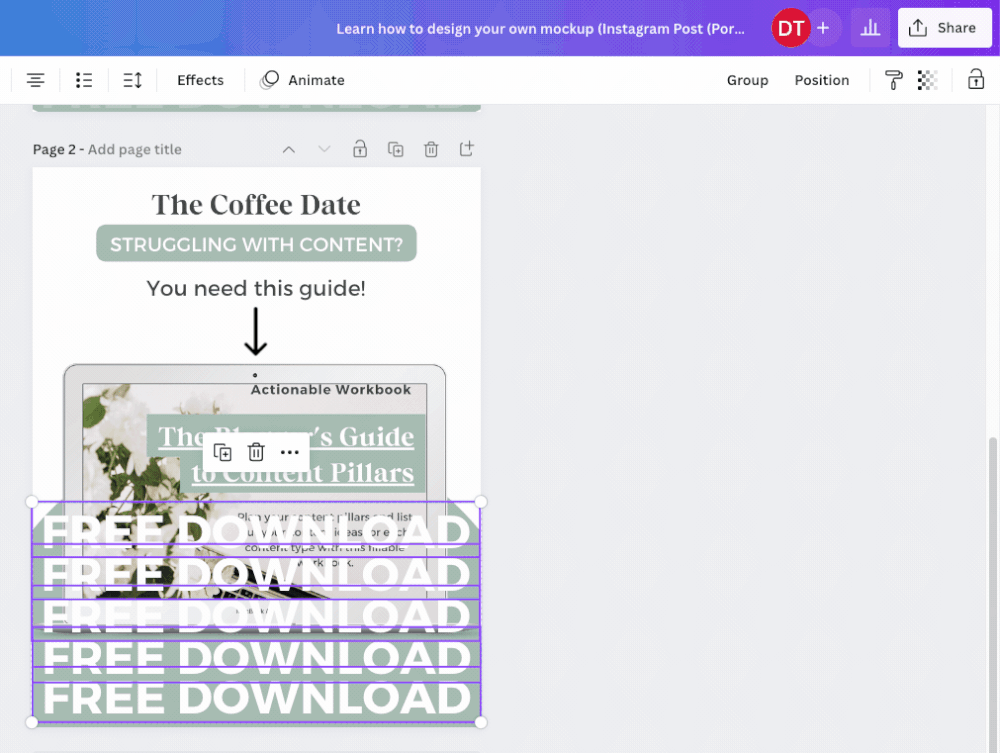Image resolution: width=1000 pixels, height=753 pixels.
Task: Open more options in floating toolbar
Action: 290,453
